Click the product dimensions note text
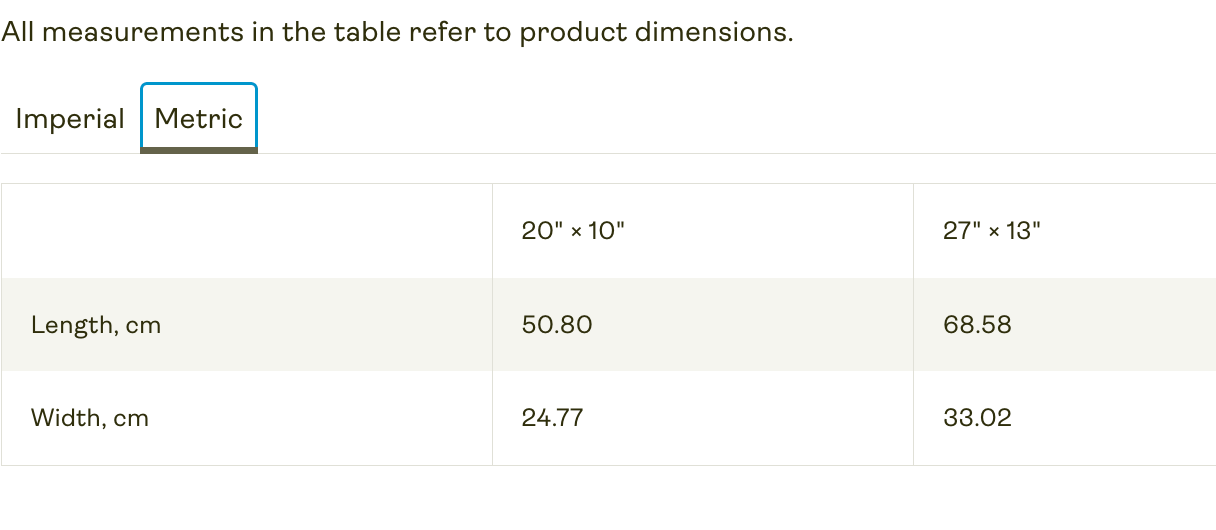Image resolution: width=1216 pixels, height=530 pixels. [x=397, y=32]
